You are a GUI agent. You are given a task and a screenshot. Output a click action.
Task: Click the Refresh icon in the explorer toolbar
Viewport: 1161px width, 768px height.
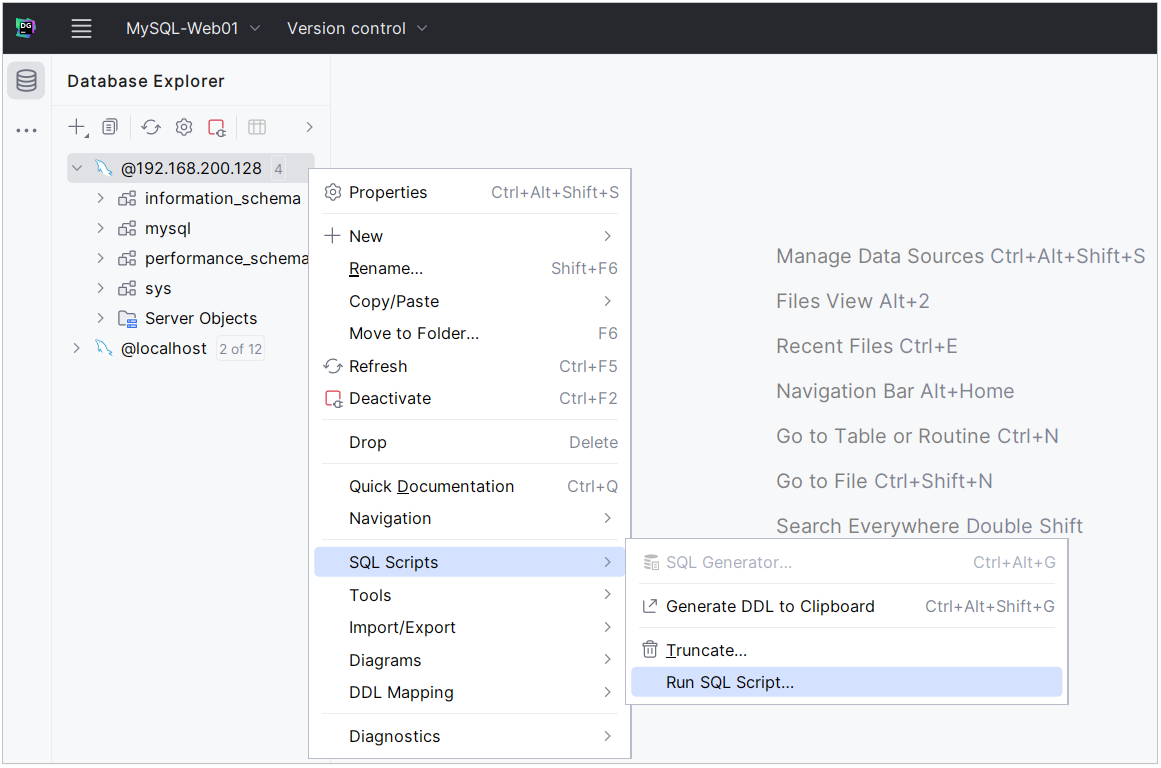pyautogui.click(x=150, y=127)
